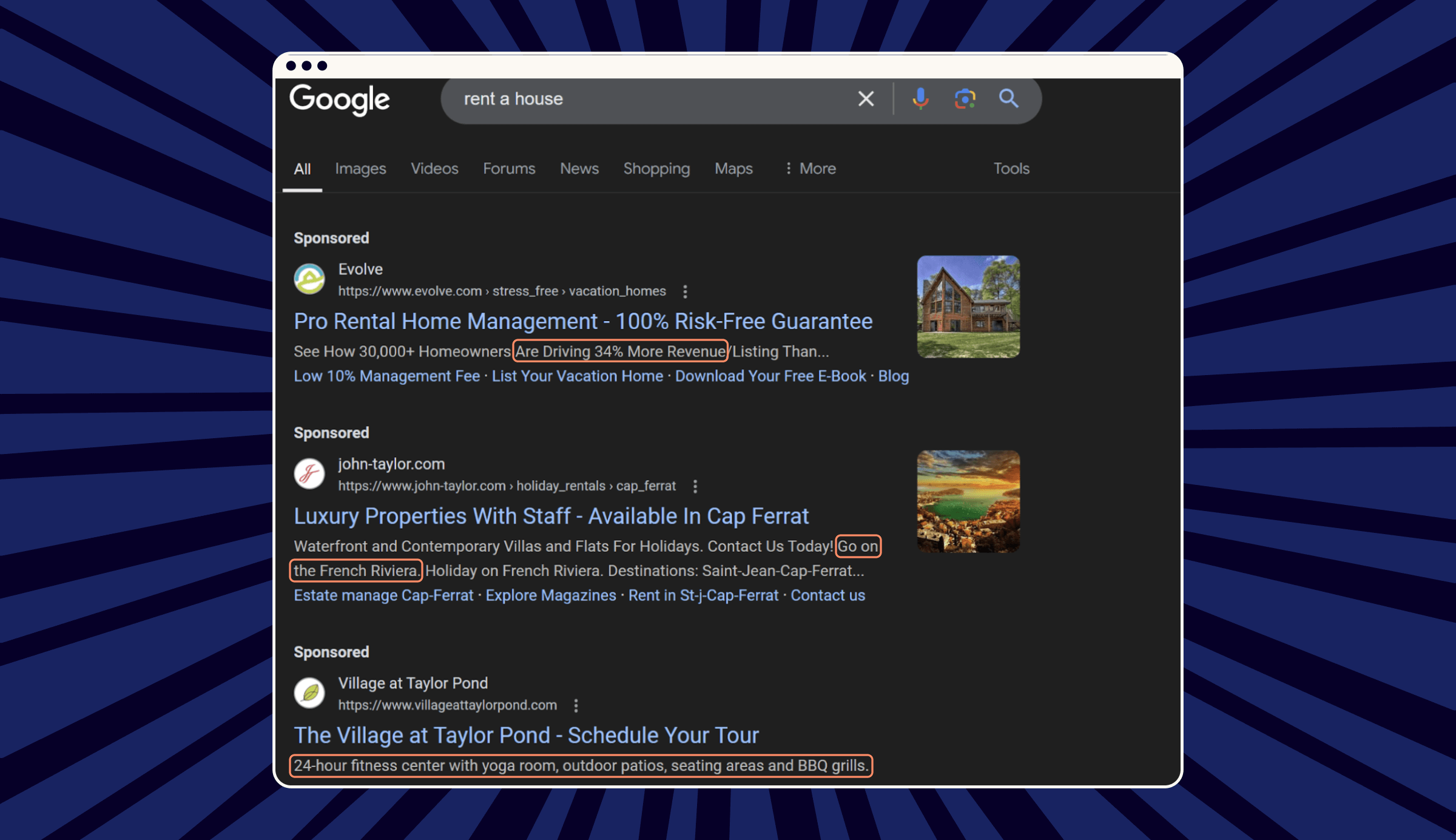Click the search magnifying glass icon

coord(1009,99)
